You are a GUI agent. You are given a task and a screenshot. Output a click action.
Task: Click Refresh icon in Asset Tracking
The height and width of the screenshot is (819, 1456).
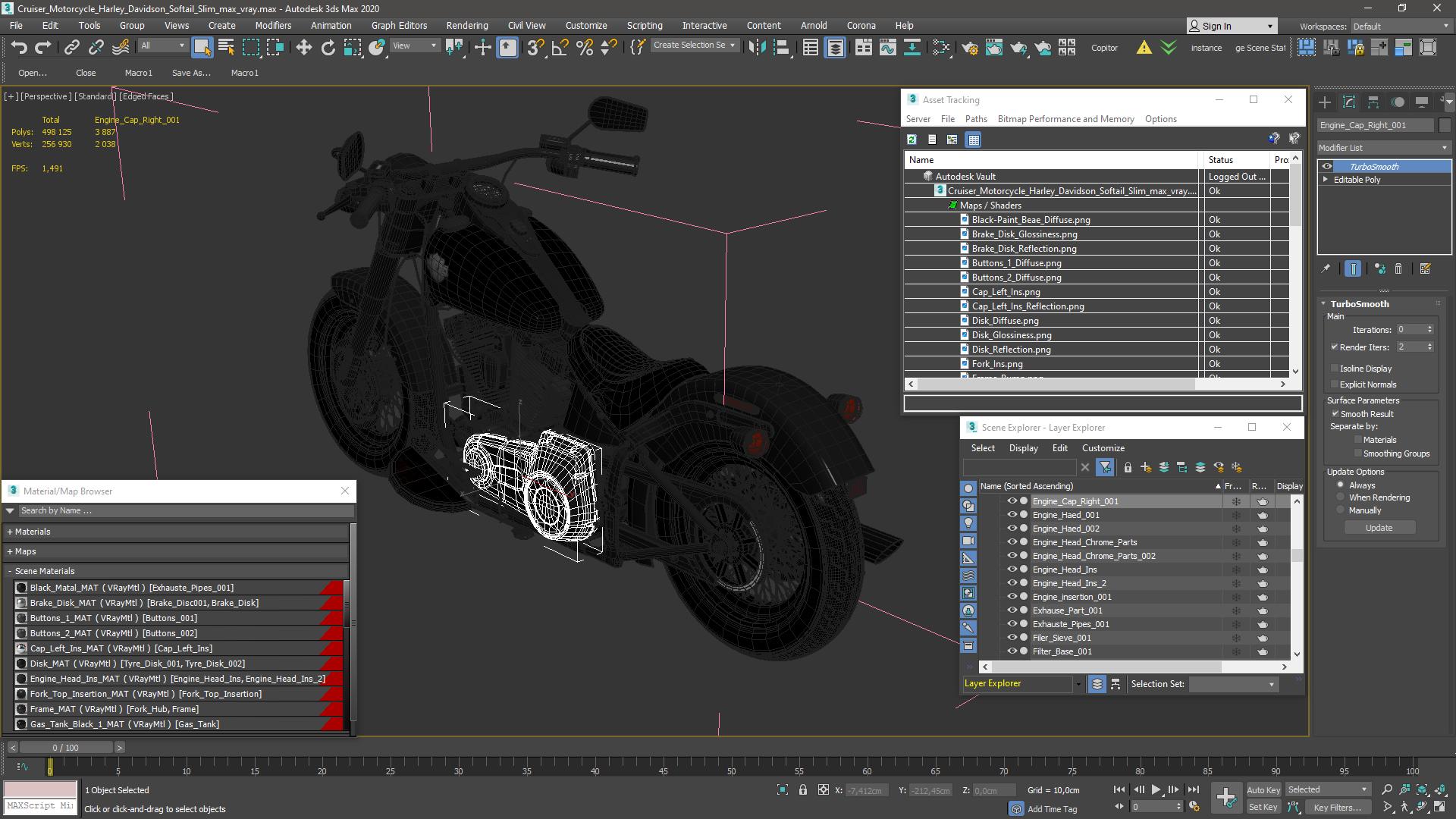pyautogui.click(x=912, y=140)
